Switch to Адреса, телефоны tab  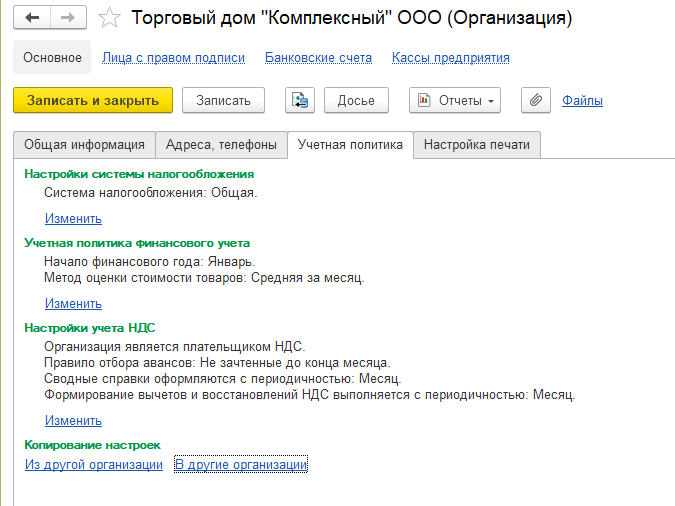point(221,145)
